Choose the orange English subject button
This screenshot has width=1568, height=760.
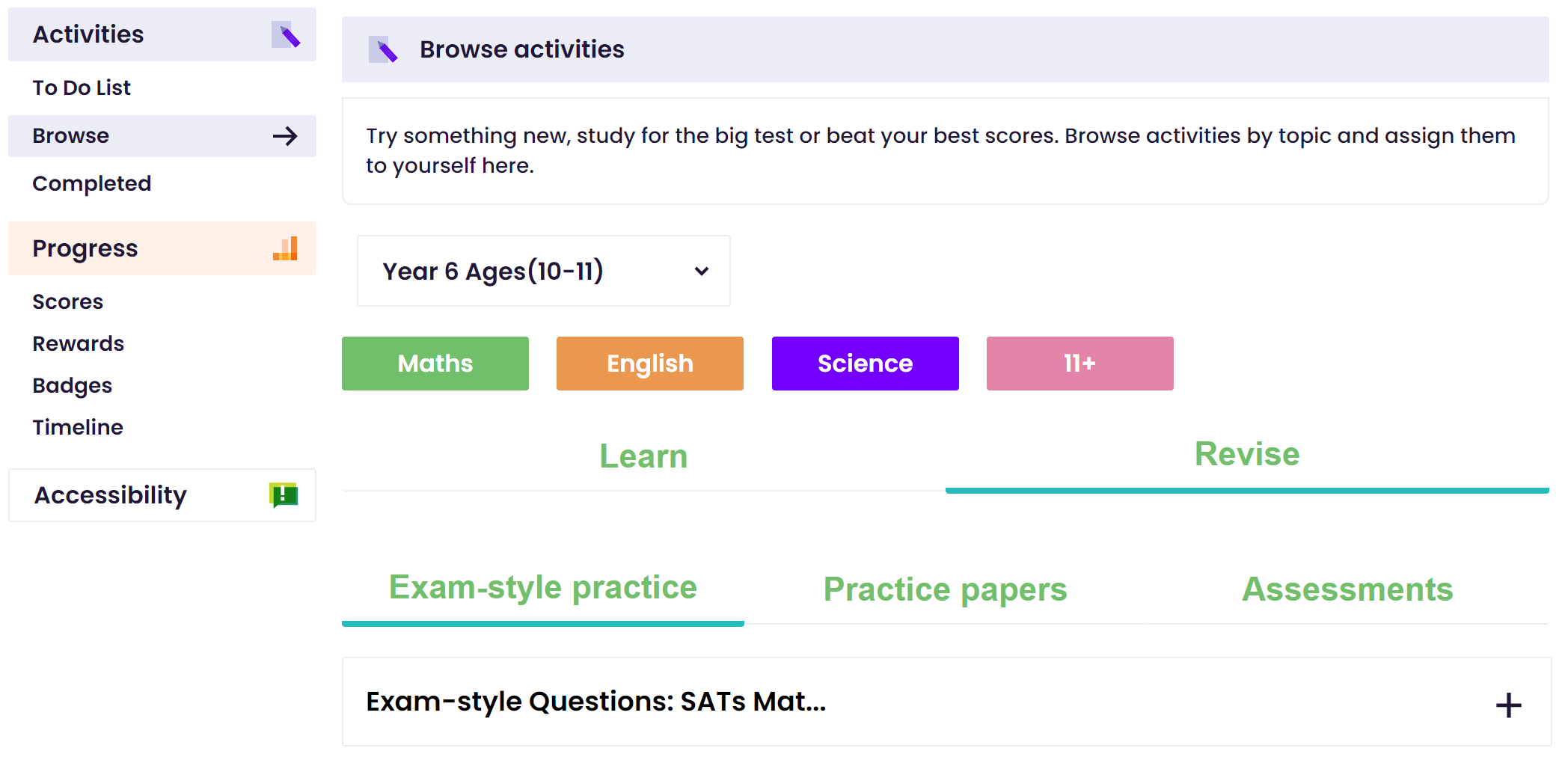[x=650, y=364]
